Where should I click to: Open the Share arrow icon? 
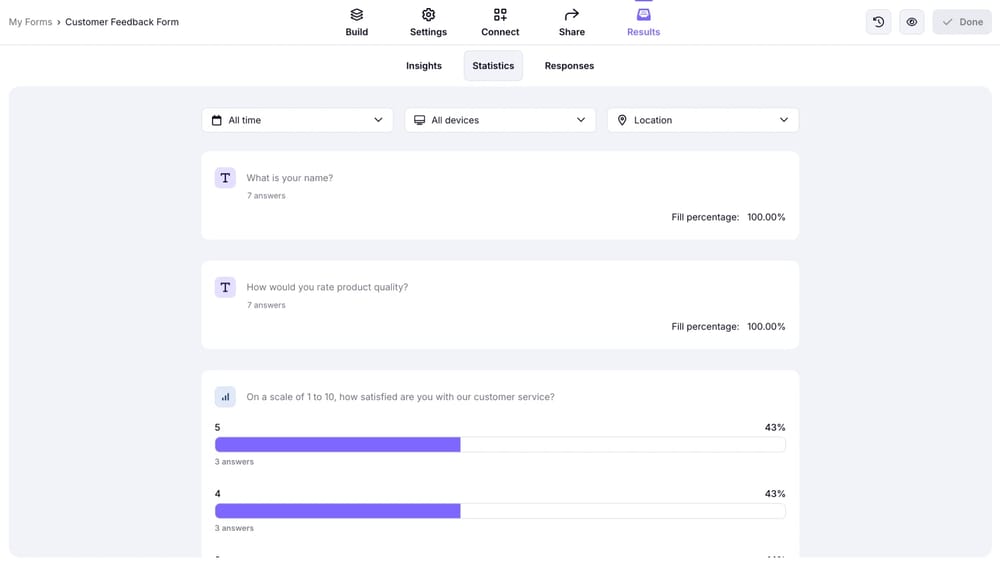[x=571, y=15]
